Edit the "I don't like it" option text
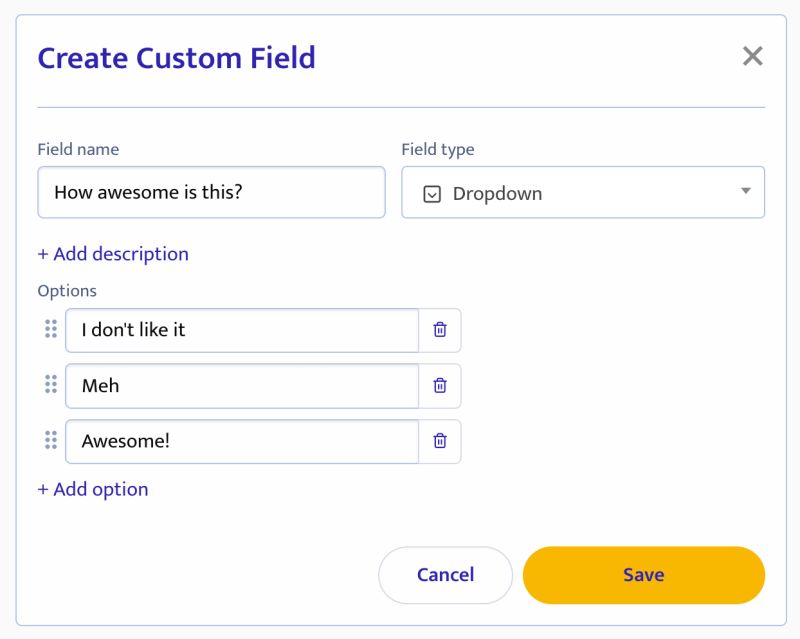Viewport: 800px width, 639px height. pos(241,330)
